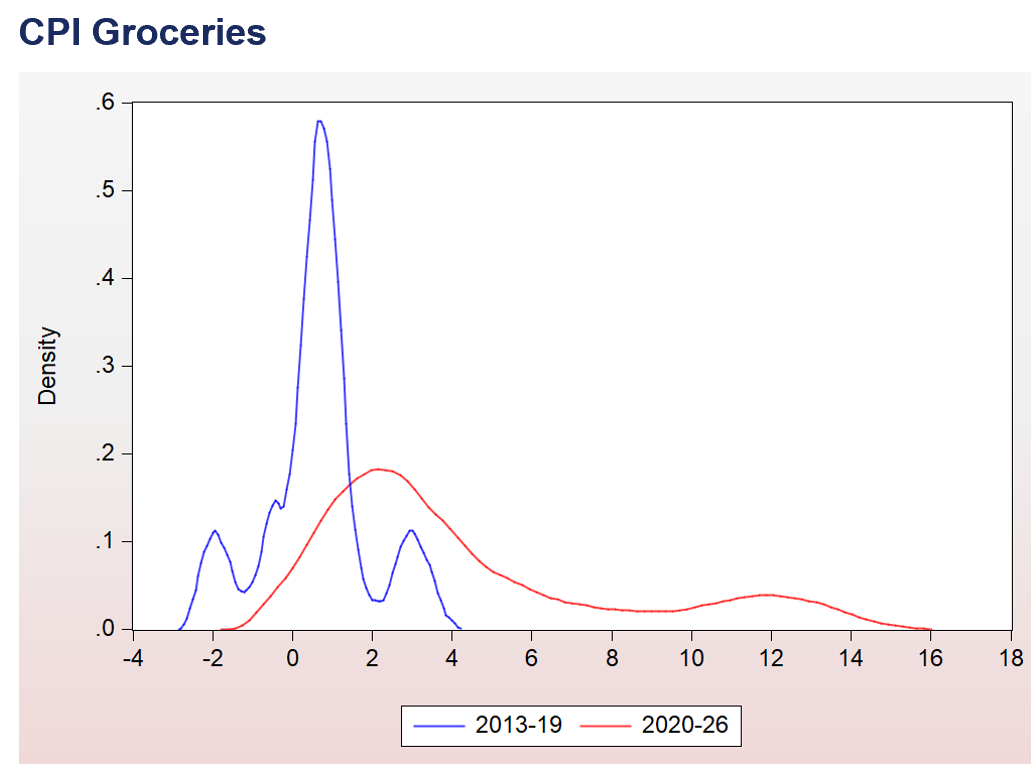
Task: Click the y-axis tick label .4
Action: pyautogui.click(x=106, y=278)
